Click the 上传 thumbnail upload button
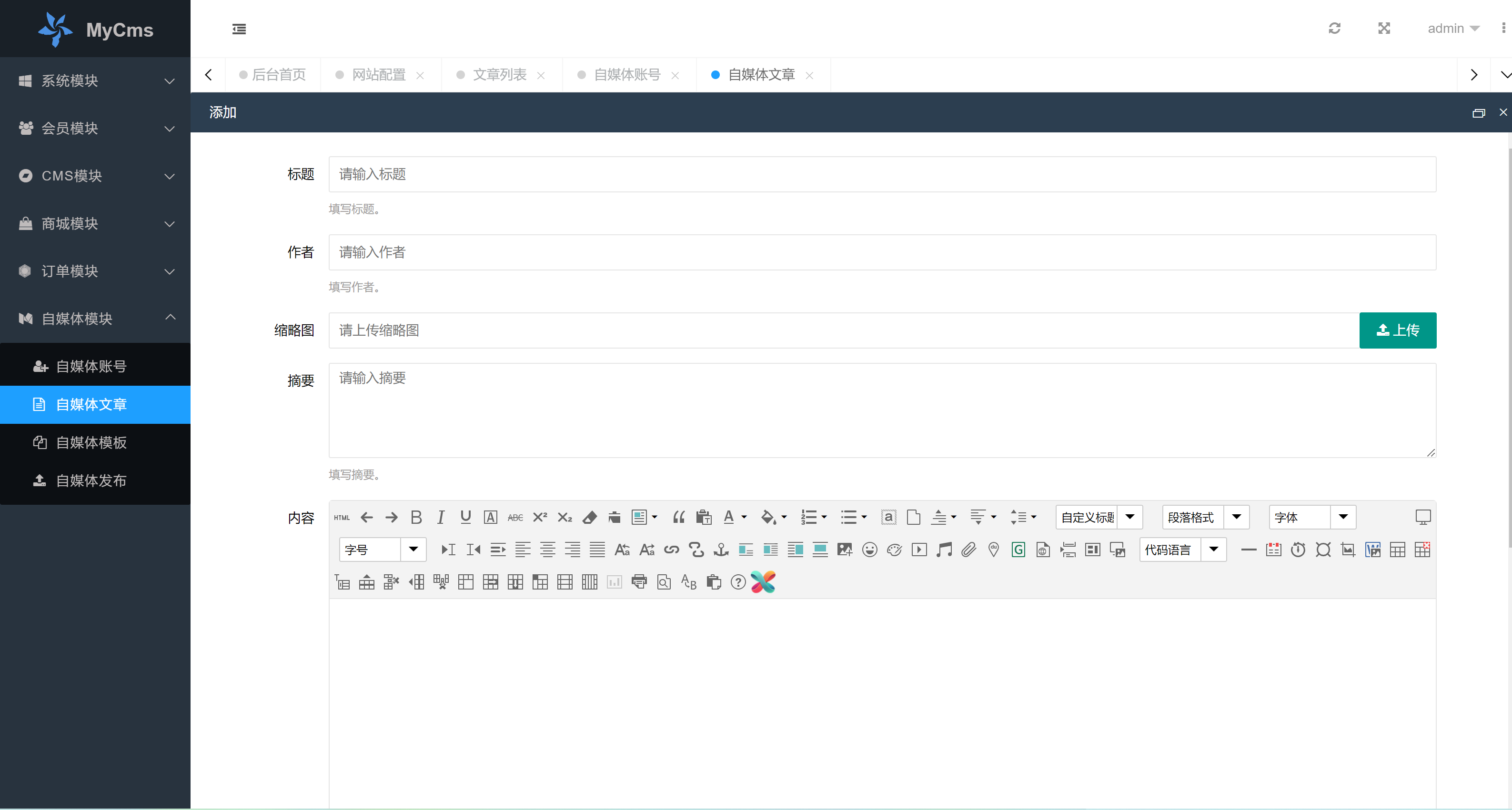Image resolution: width=1512 pixels, height=810 pixels. click(x=1398, y=330)
